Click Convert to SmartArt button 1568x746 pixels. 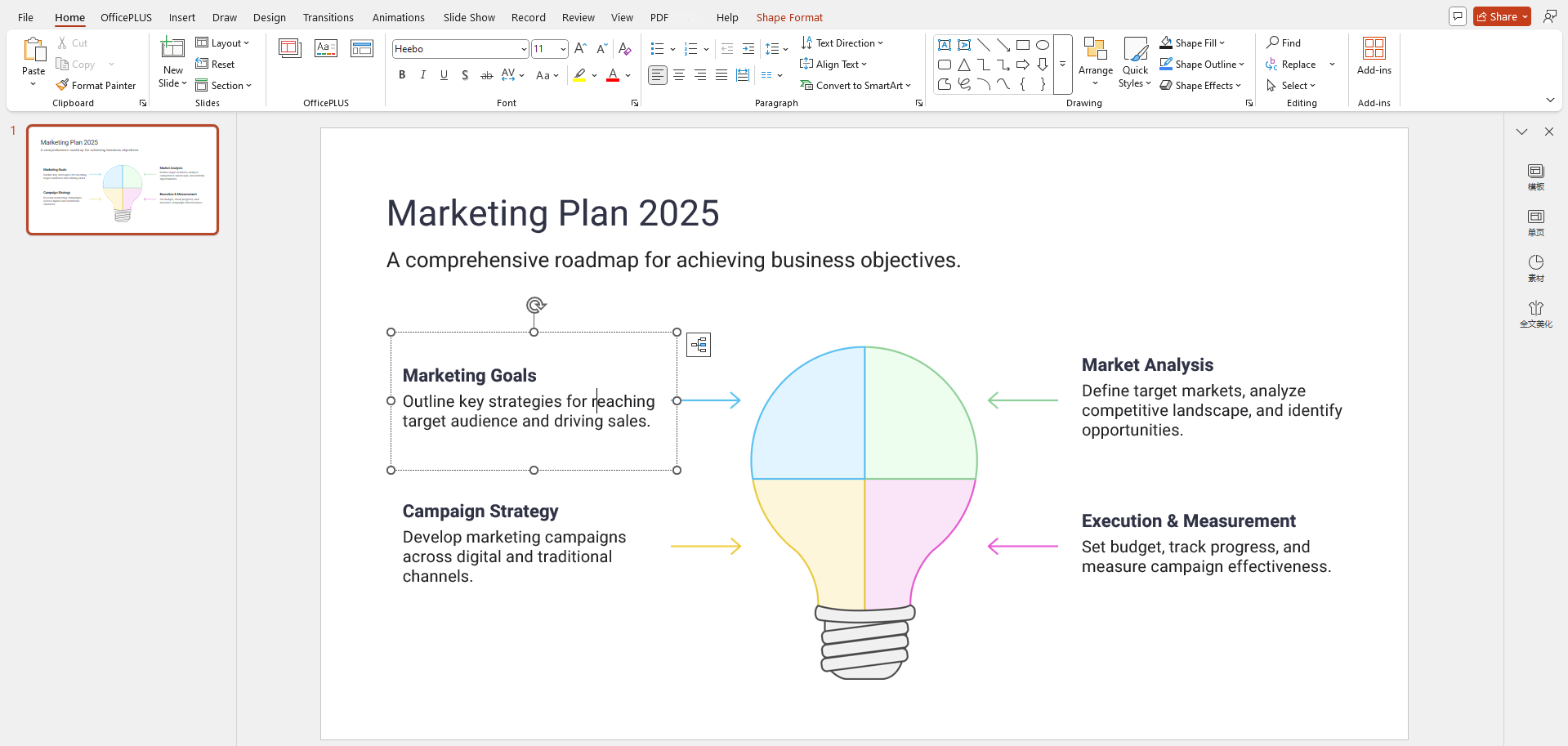(855, 85)
